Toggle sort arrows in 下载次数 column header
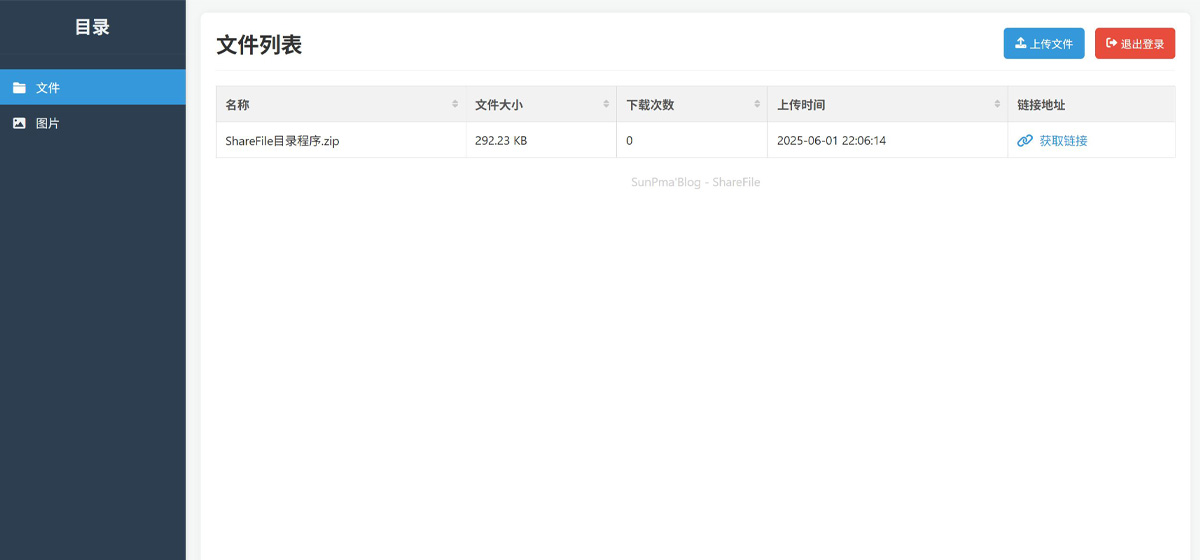Screen dimensions: 1200x560 [757, 105]
